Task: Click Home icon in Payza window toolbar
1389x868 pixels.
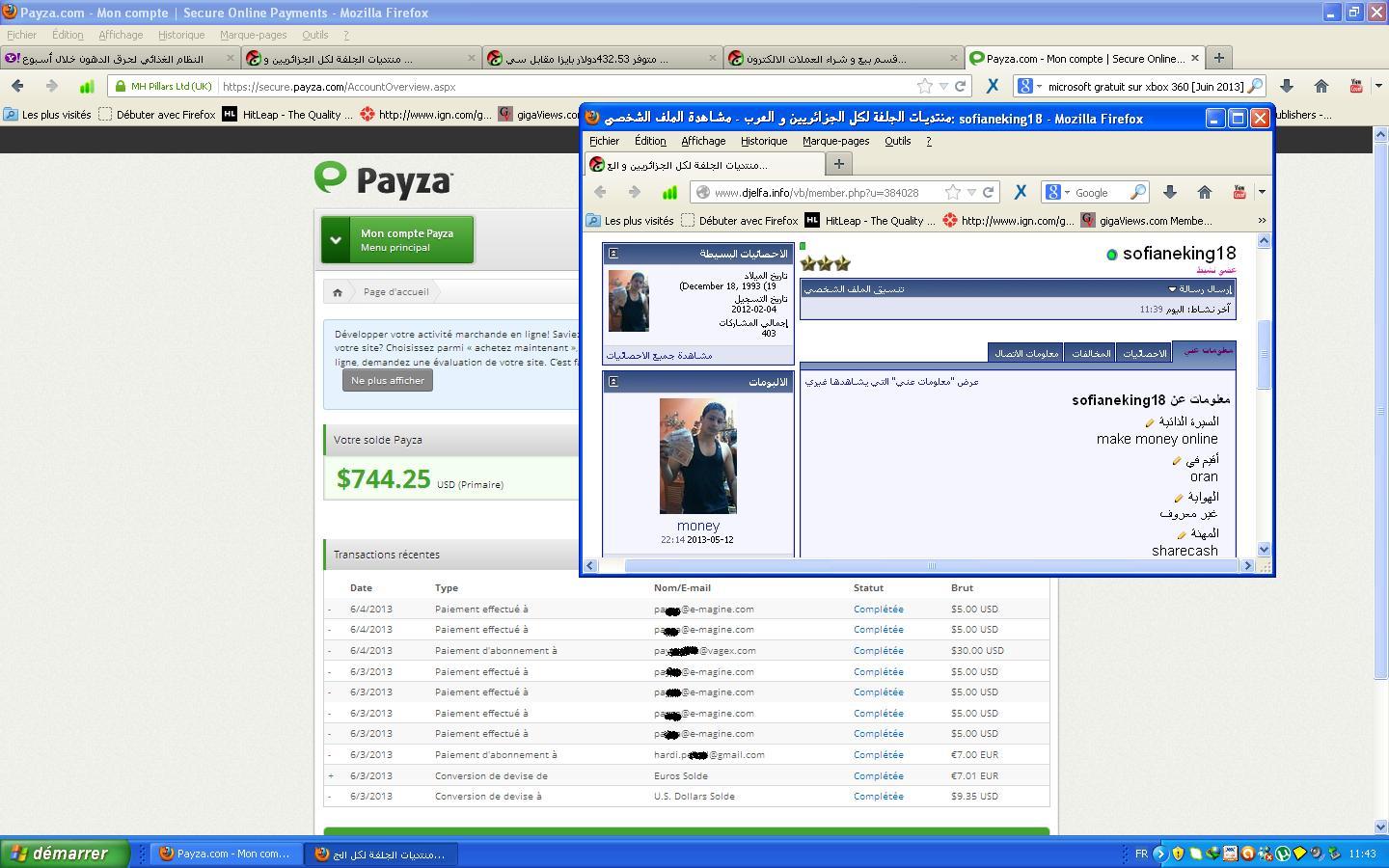Action: (x=1321, y=86)
